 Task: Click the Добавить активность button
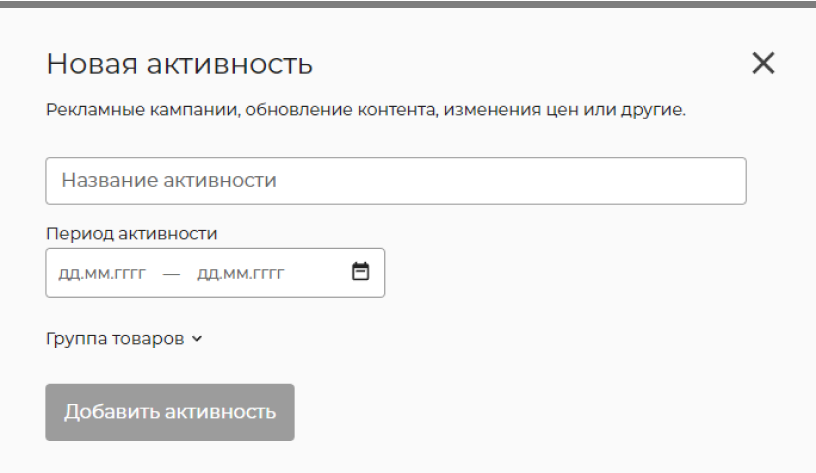tap(170, 412)
